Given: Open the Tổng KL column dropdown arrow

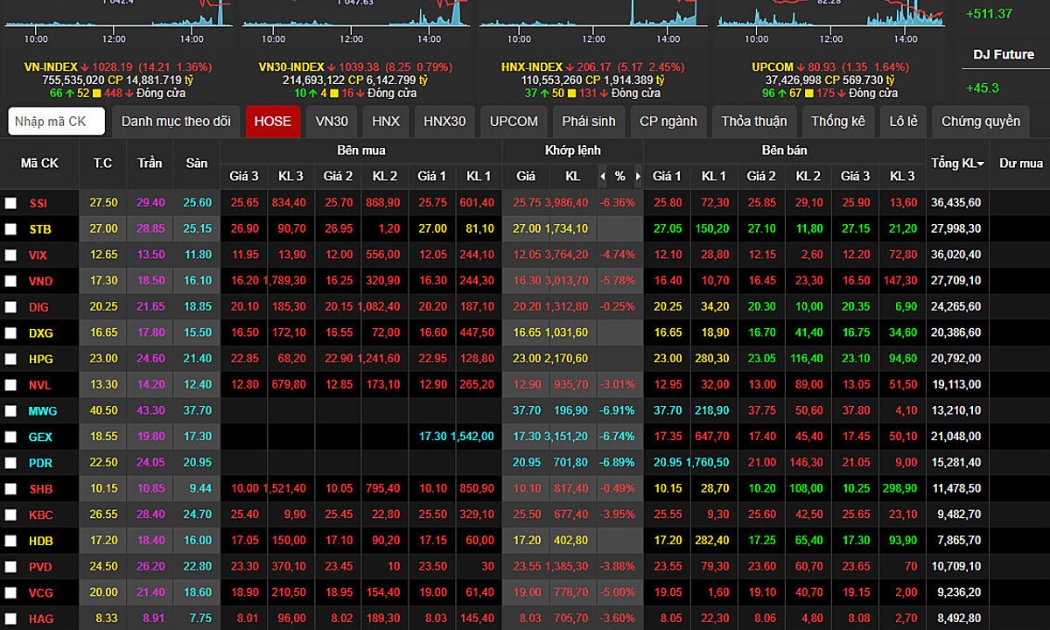Looking at the screenshot, I should (981, 164).
